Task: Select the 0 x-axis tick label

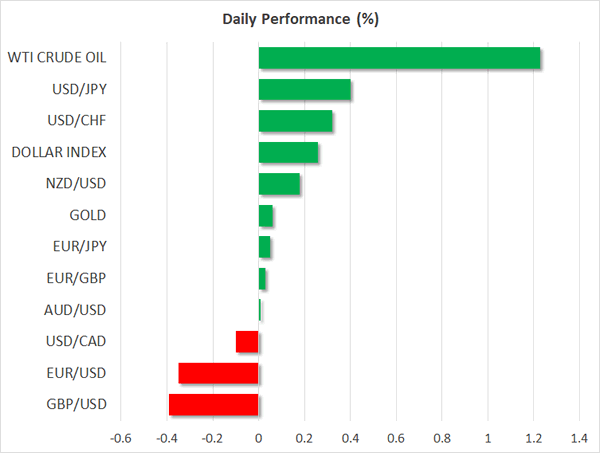Action: 259,438
